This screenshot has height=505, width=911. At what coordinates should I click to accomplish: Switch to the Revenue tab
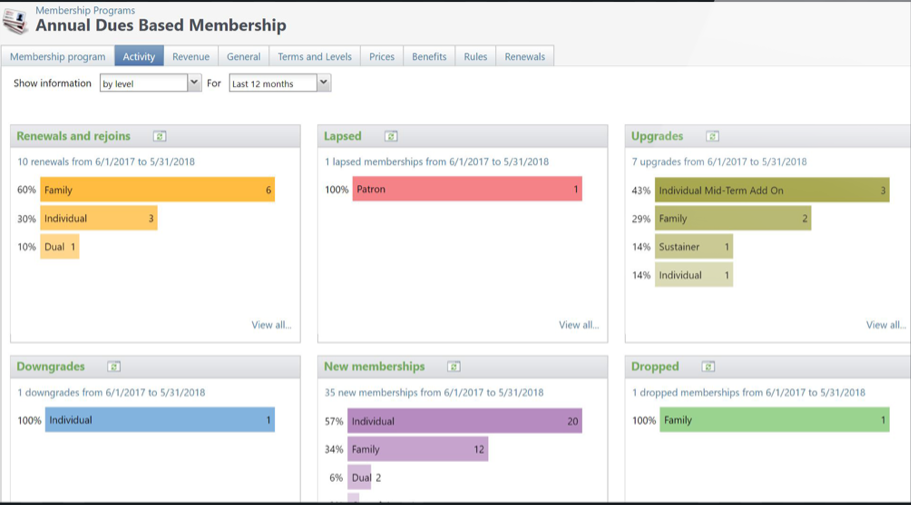coord(191,57)
